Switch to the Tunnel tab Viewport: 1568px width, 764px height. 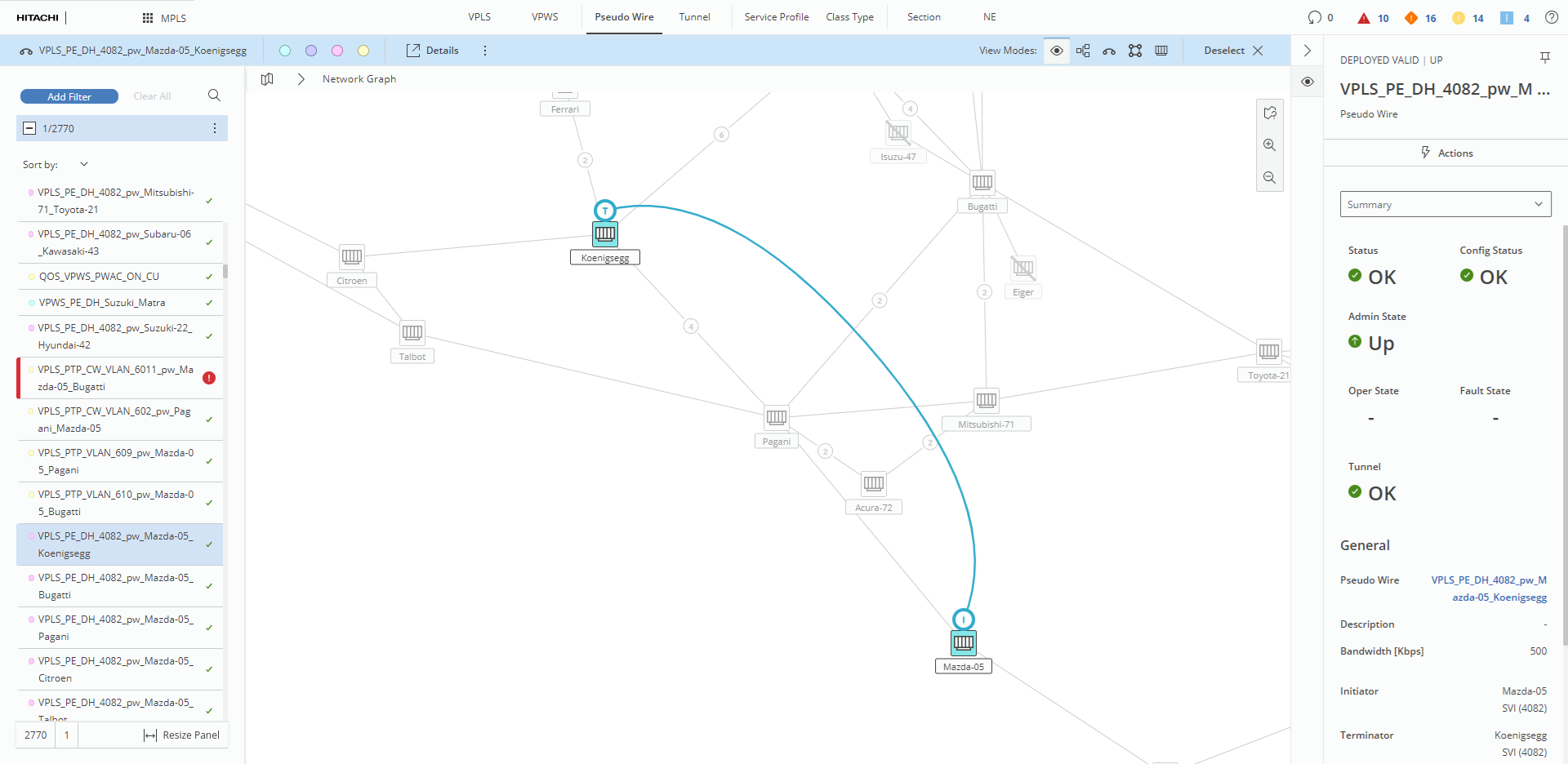point(694,17)
